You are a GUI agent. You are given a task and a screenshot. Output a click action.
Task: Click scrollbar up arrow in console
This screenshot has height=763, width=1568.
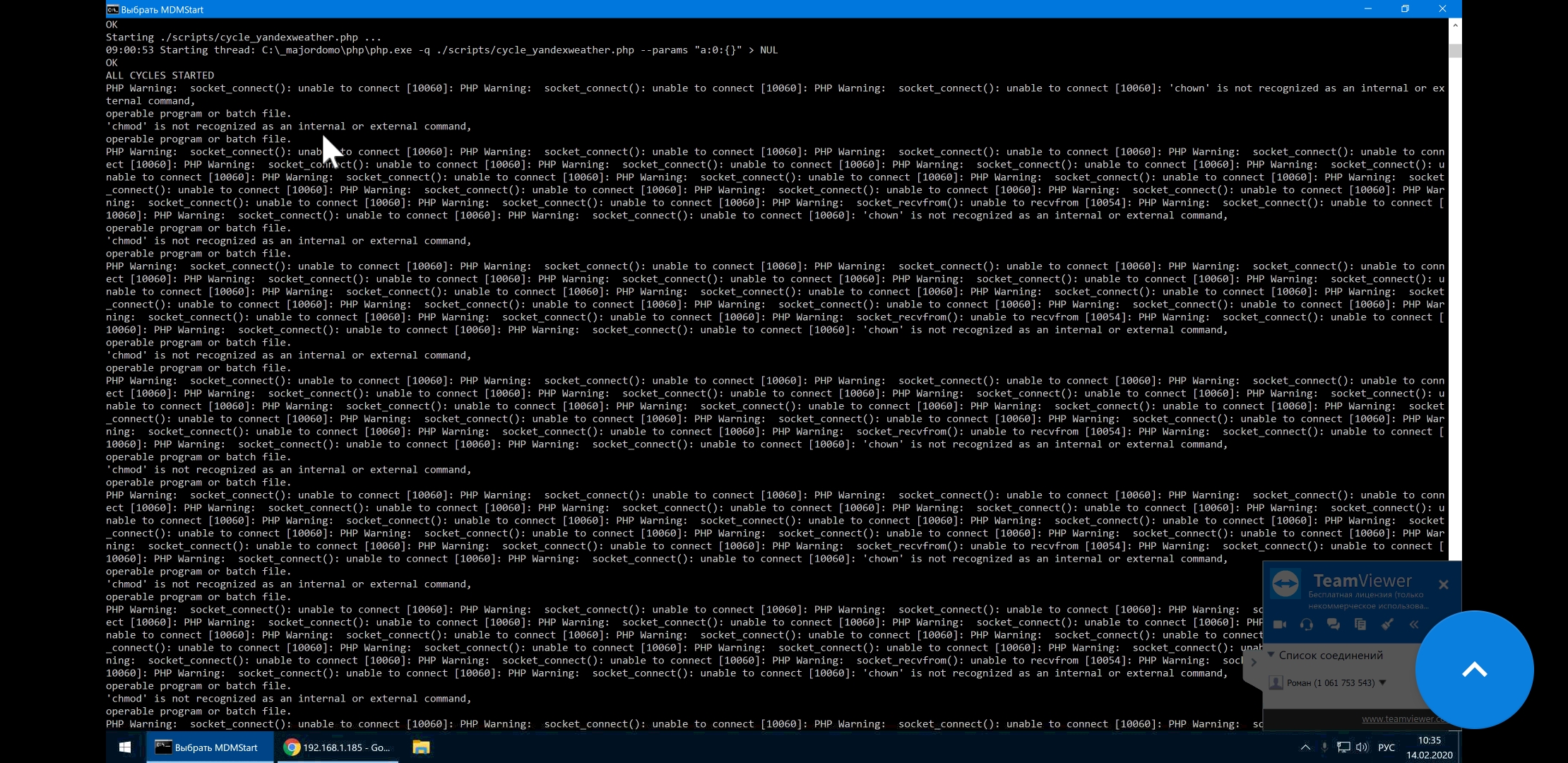(1455, 25)
